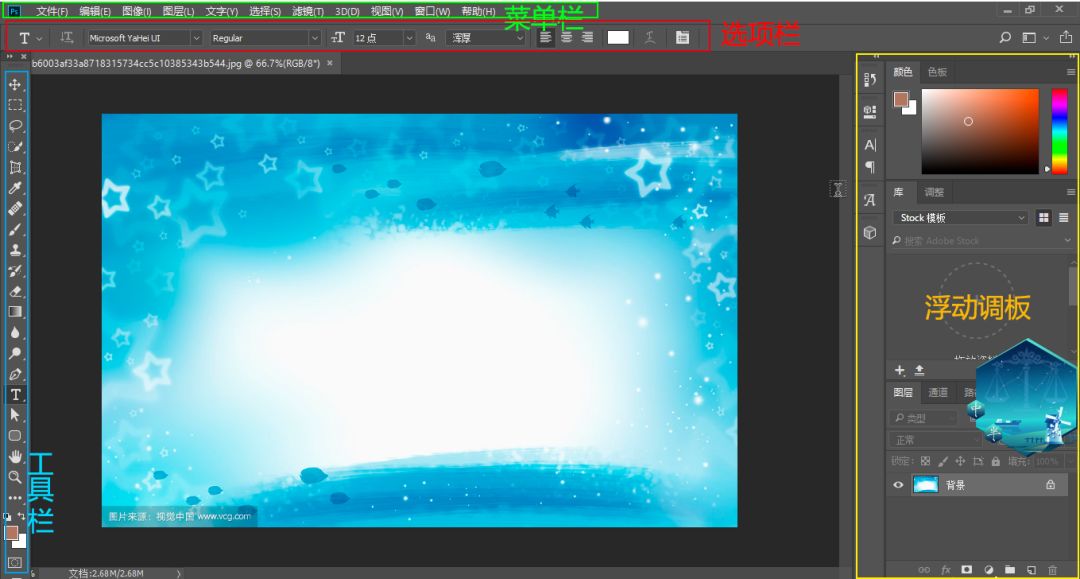Viewport: 1080px width, 579px height.
Task: Open the 12点 font size dropdown
Action: click(384, 38)
